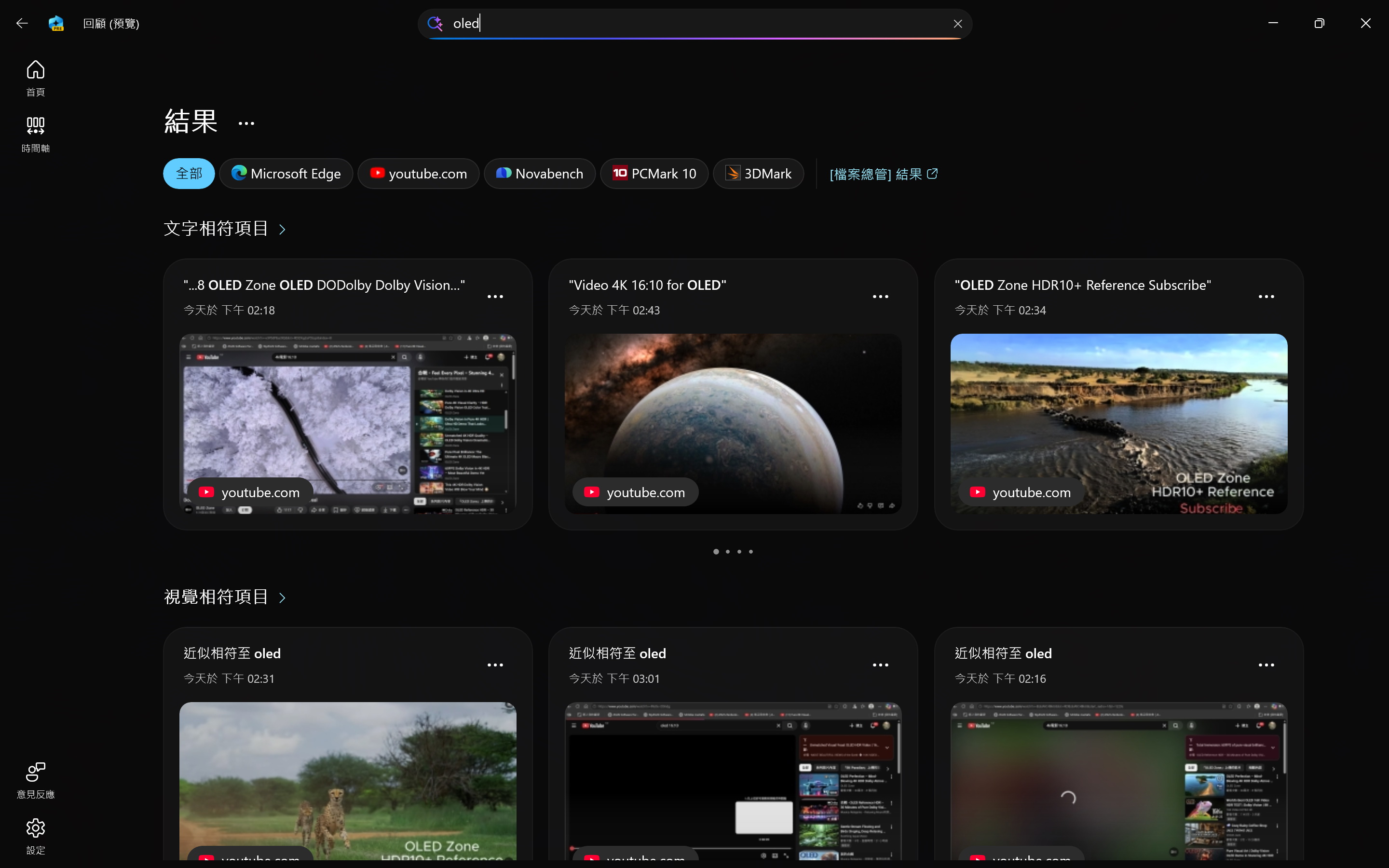The width and height of the screenshot is (1389, 868).
Task: Click the back arrow icon
Action: tap(22, 23)
